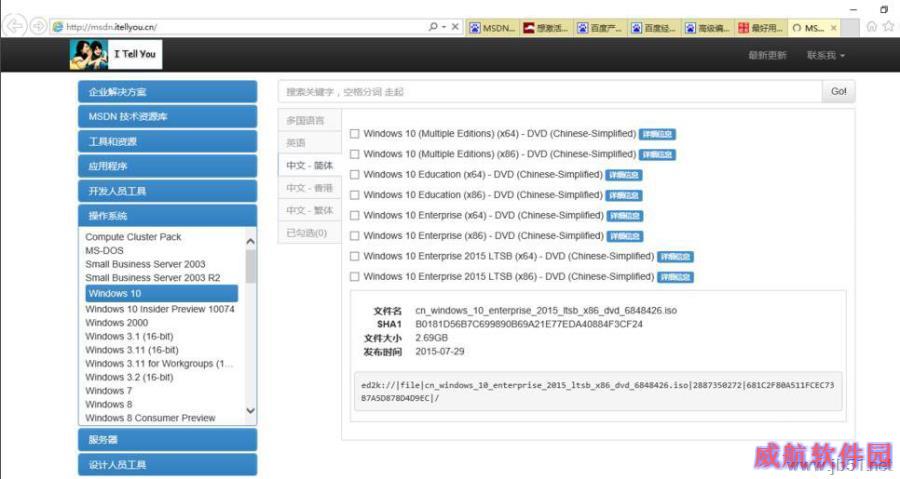The image size is (900, 479).
Task: Select MS-DOS in the OS list
Action: (x=104, y=251)
